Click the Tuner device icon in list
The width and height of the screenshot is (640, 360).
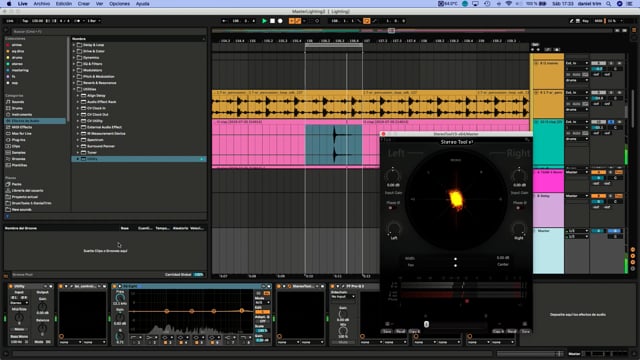(x=83, y=153)
